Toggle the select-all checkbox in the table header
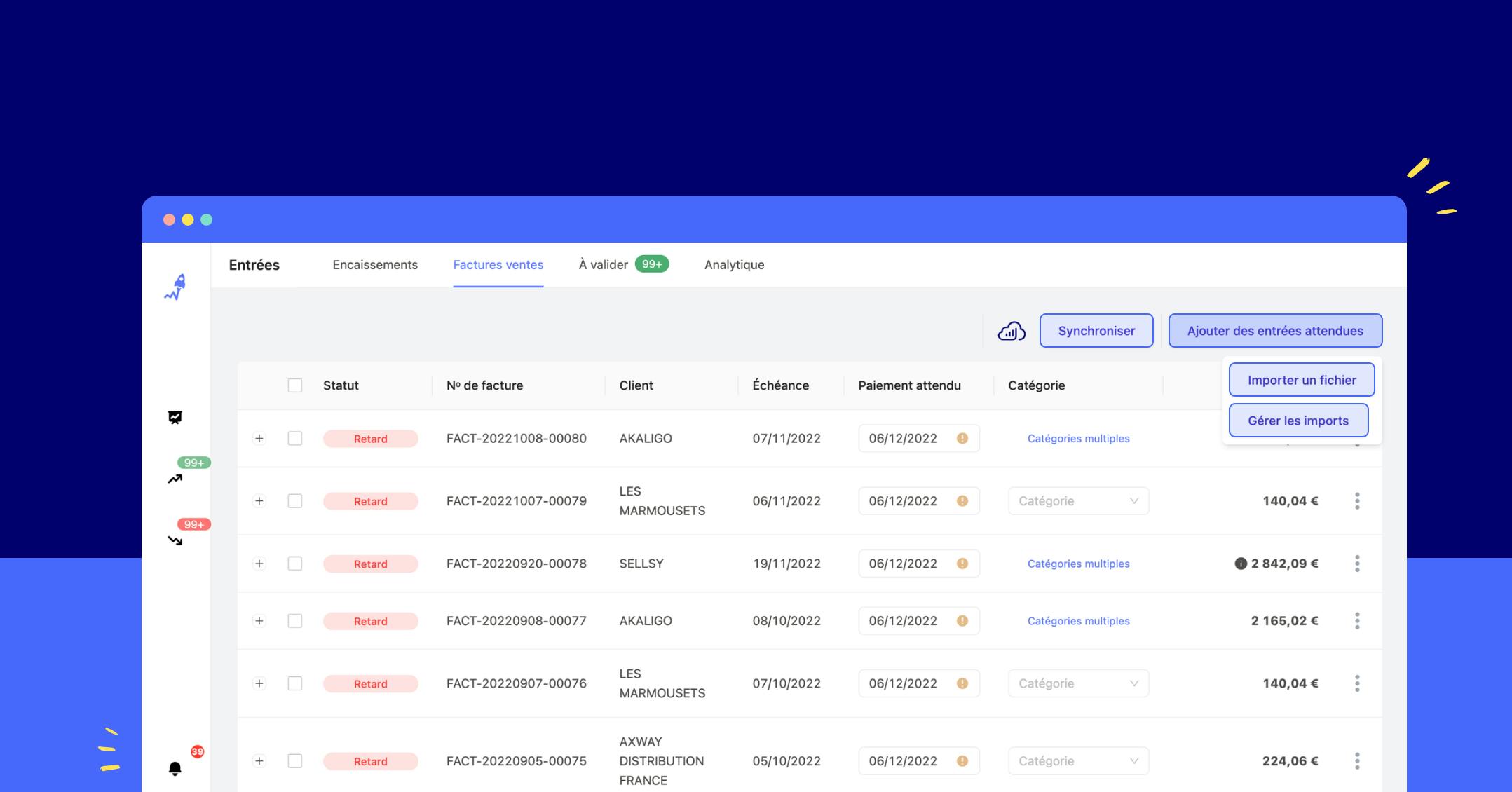Screen dimensions: 1512x792 point(295,385)
